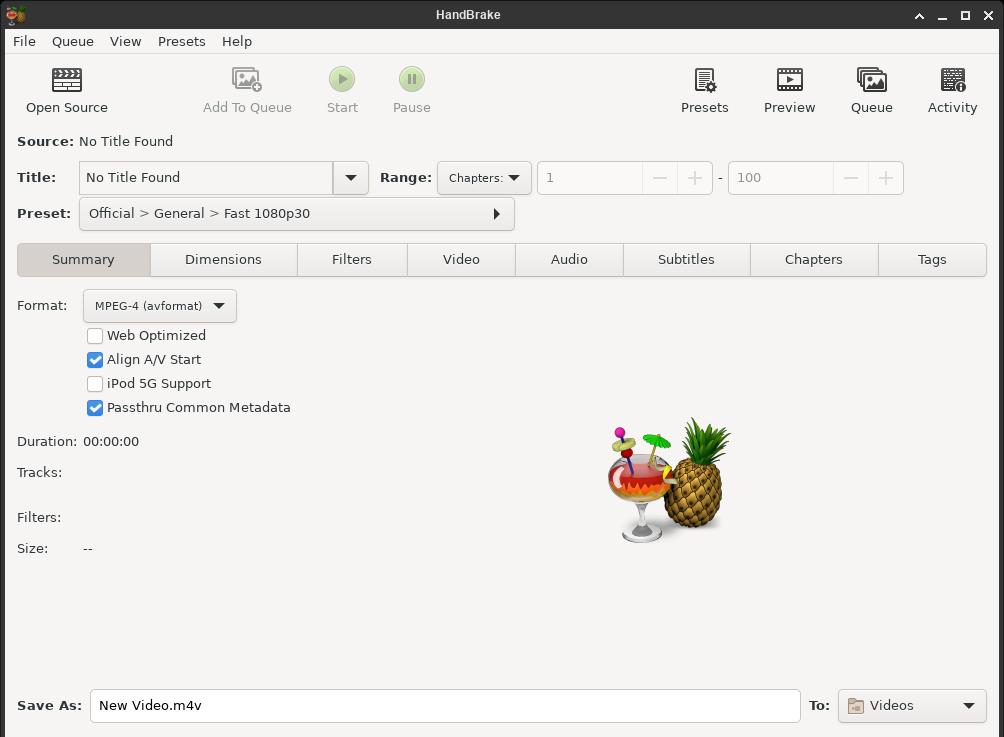Increase end chapter with plus button

pyautogui.click(x=886, y=178)
